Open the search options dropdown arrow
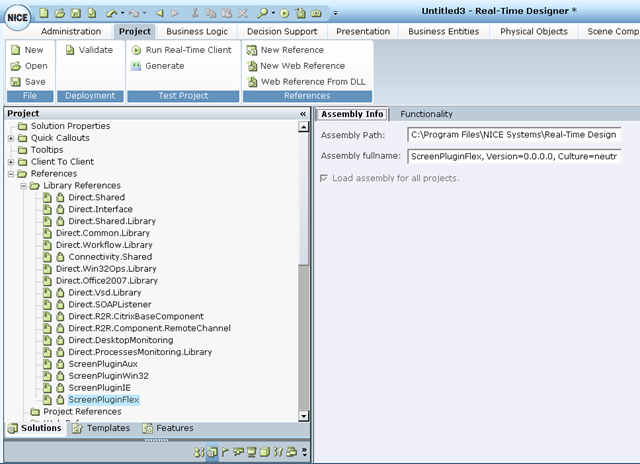Screen dimensions: 640x464 tap(273, 13)
